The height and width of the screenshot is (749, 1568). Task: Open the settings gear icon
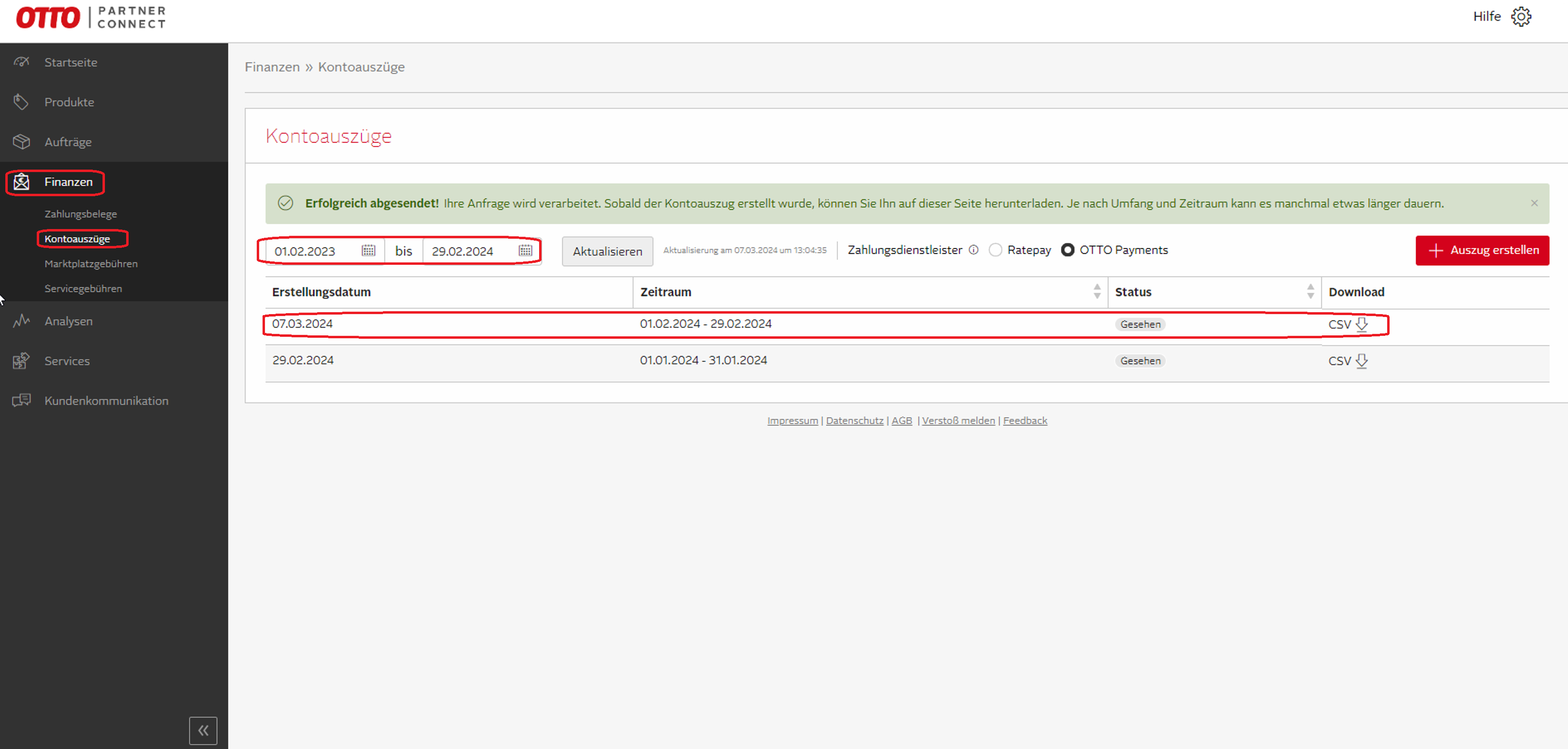[1521, 16]
